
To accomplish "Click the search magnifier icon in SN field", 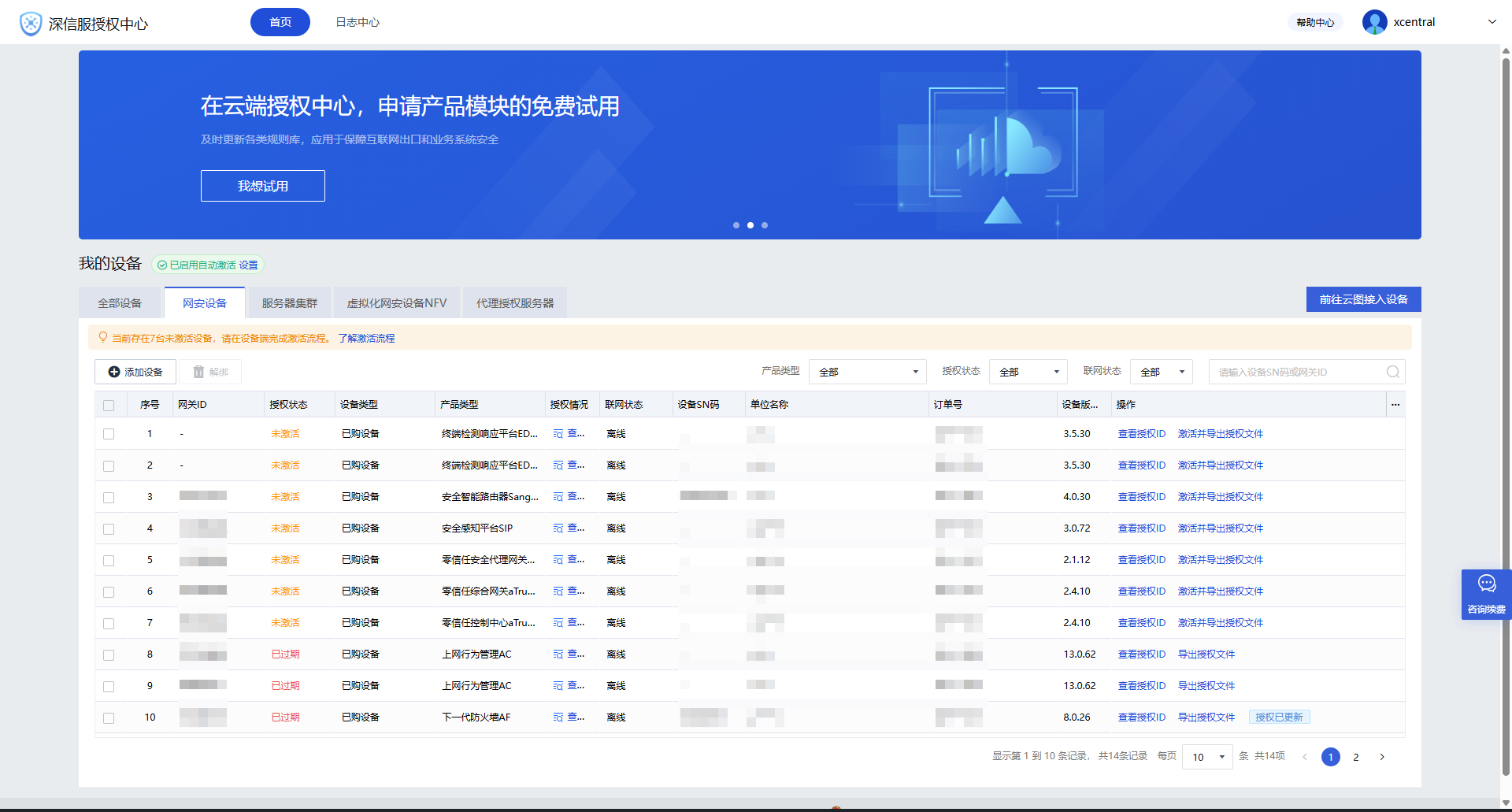I will 1392,372.
